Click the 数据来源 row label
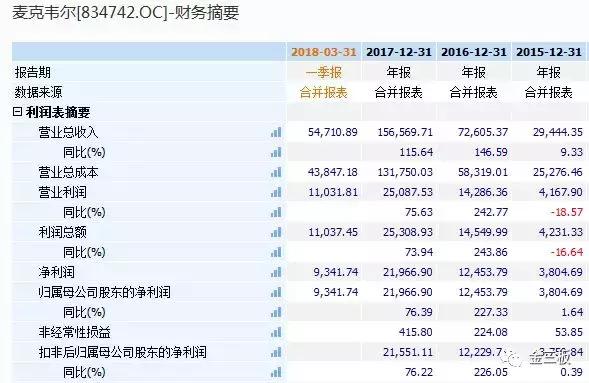This screenshot has height=383, width=589. coord(39,92)
